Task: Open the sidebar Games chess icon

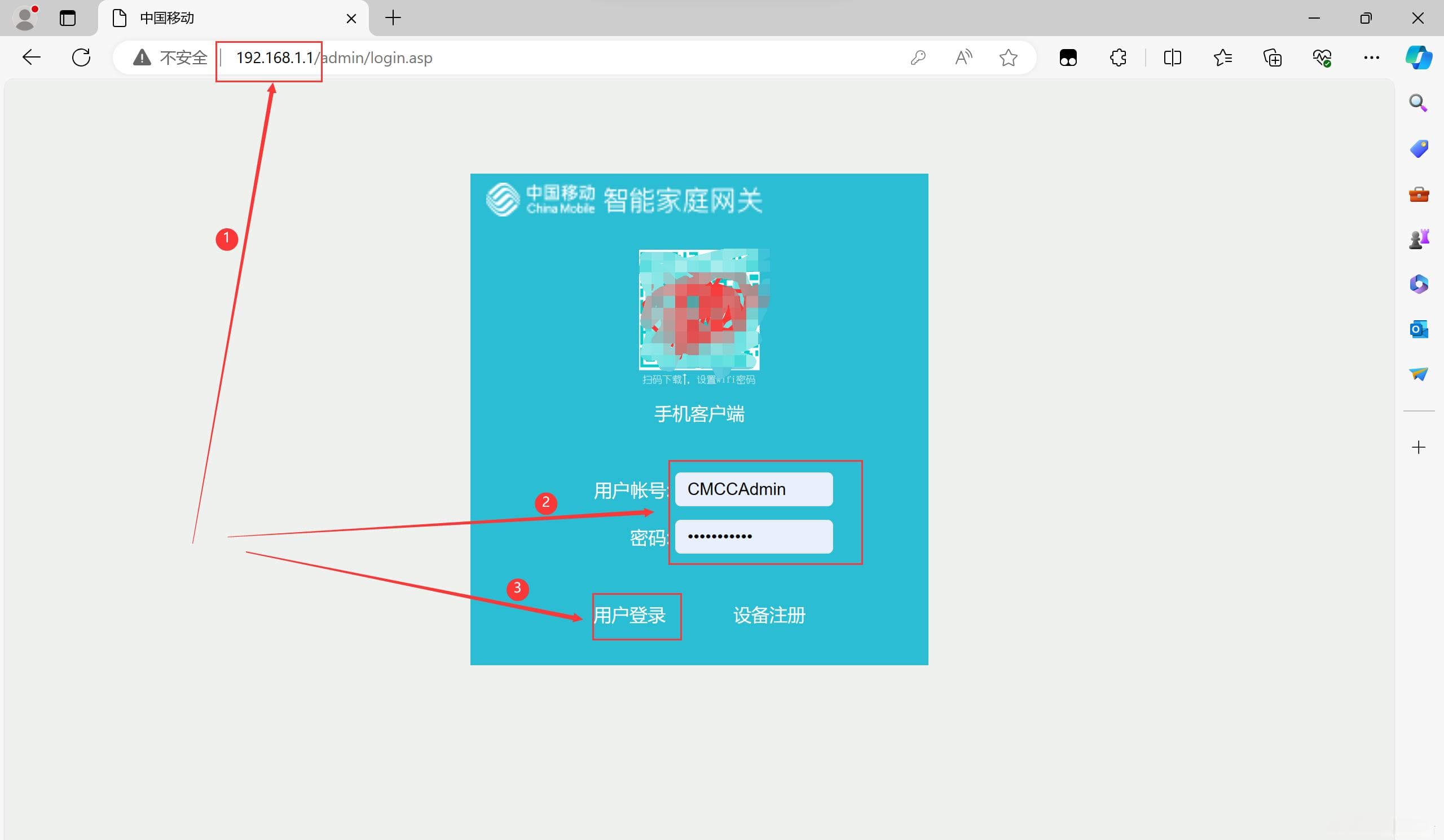Action: click(1419, 239)
